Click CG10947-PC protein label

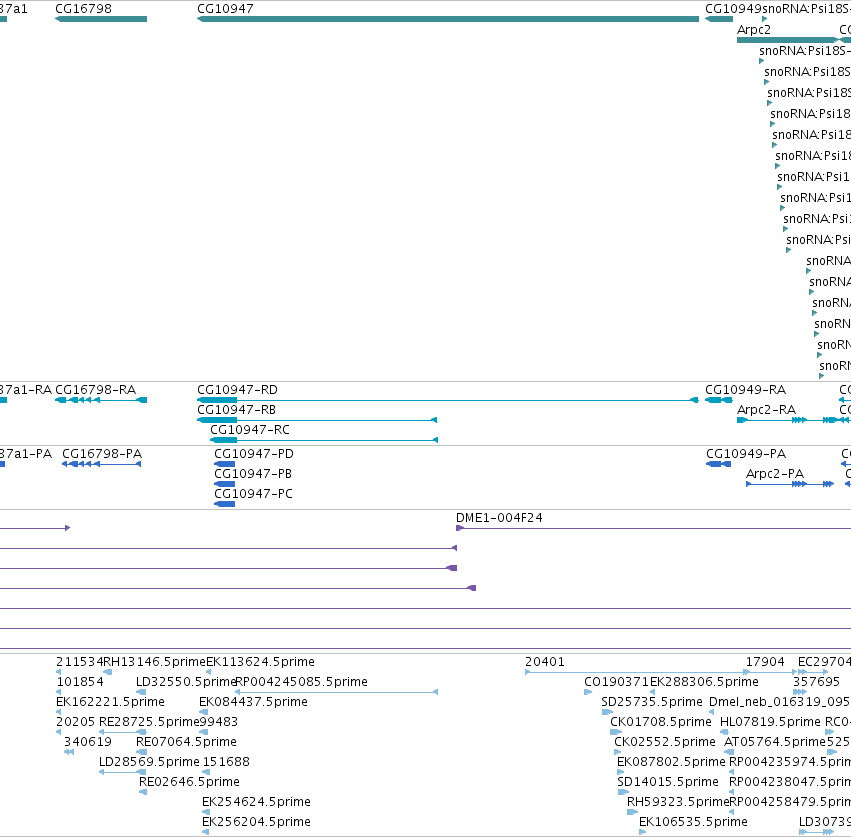(x=253, y=494)
